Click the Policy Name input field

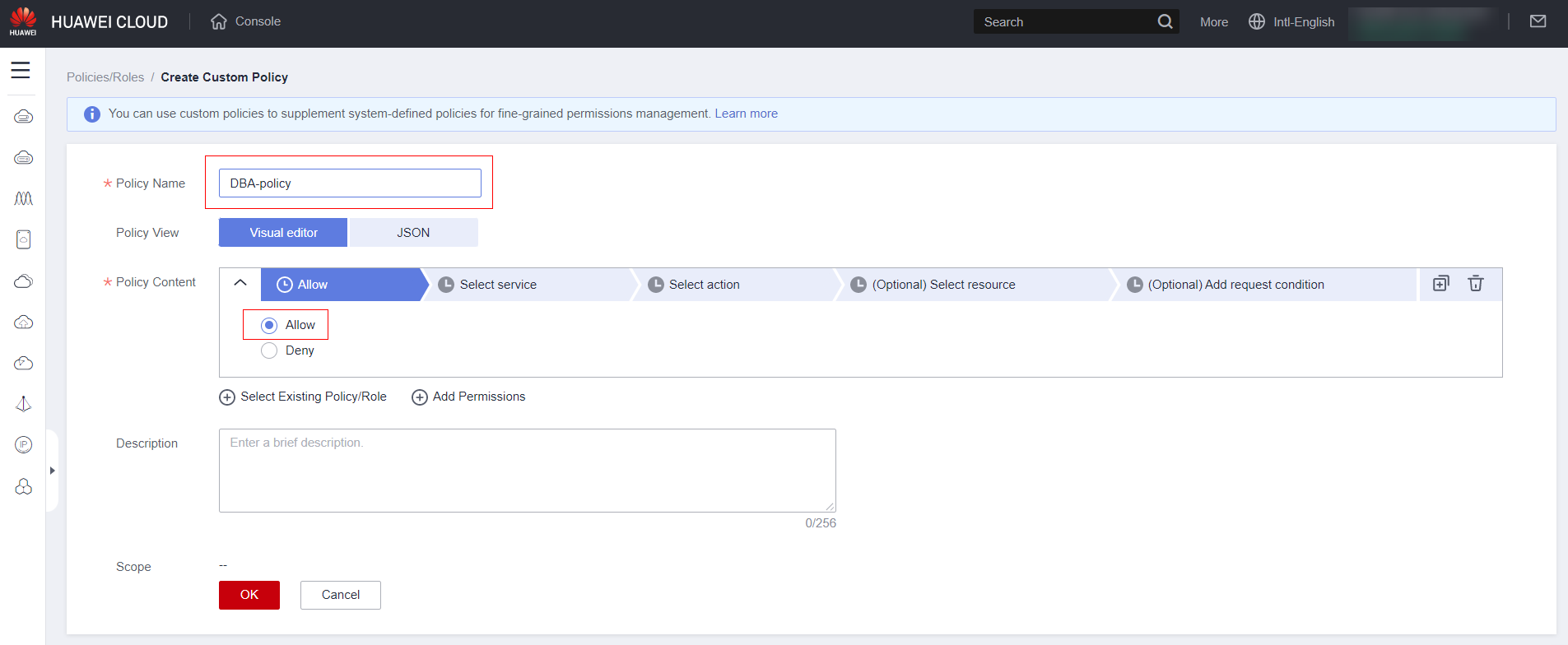pos(350,183)
